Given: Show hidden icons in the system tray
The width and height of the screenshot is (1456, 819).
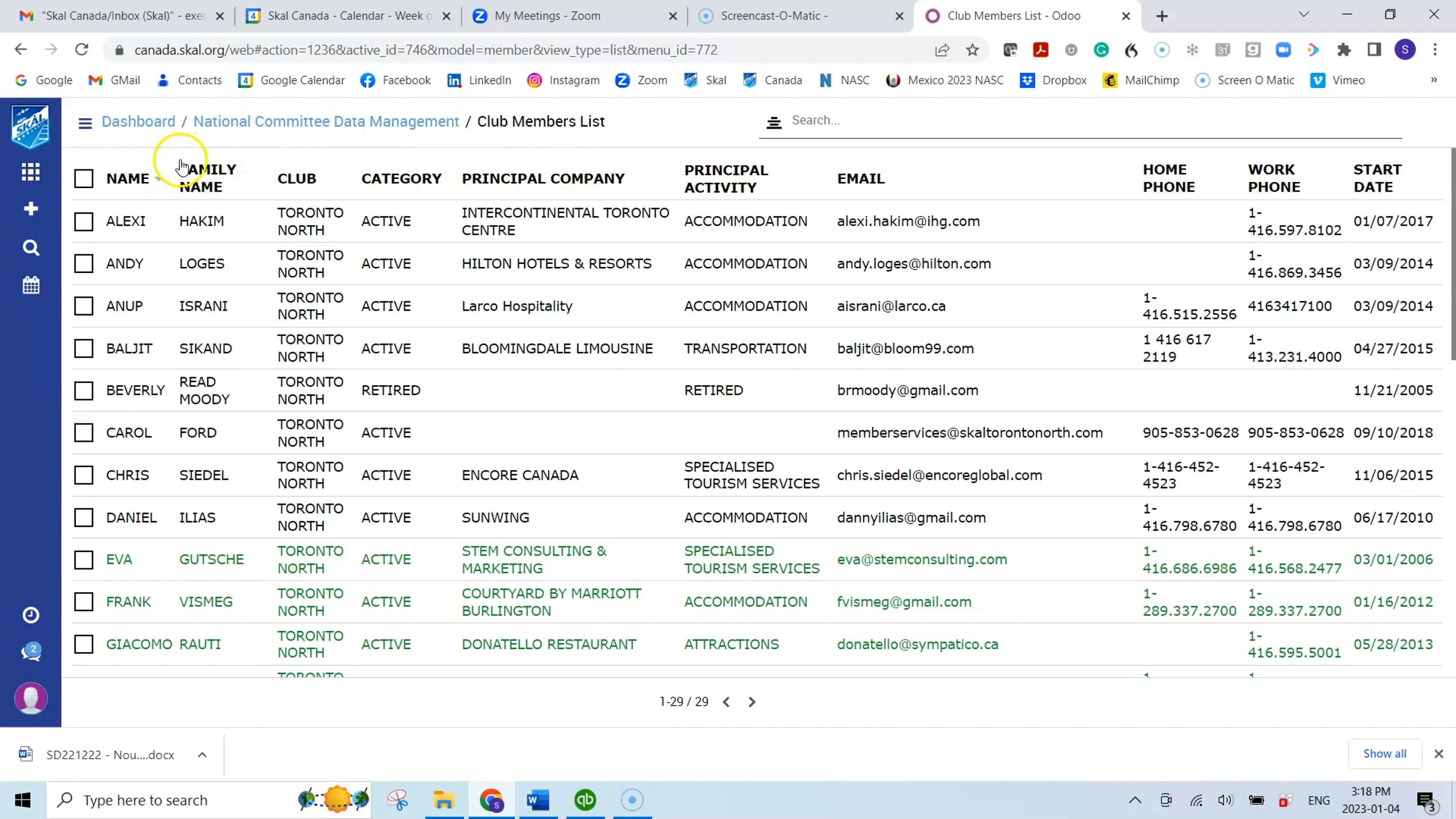Looking at the screenshot, I should [1134, 800].
